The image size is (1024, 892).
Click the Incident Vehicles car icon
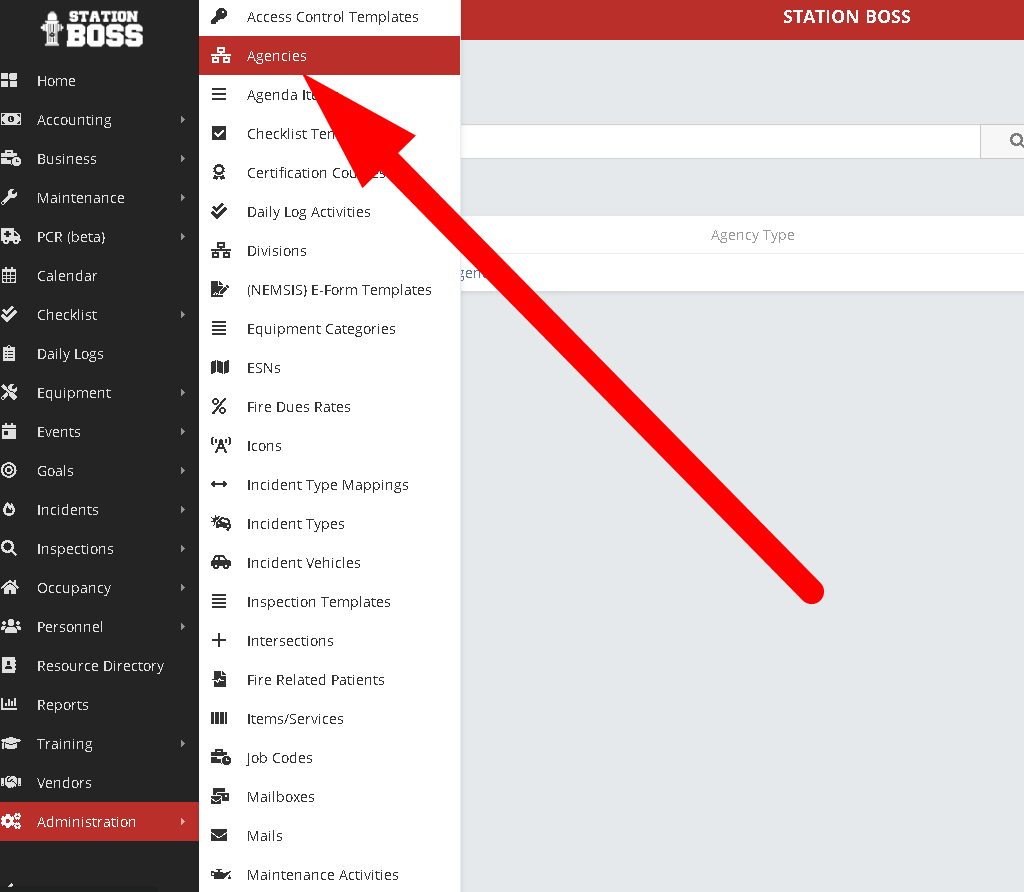220,563
